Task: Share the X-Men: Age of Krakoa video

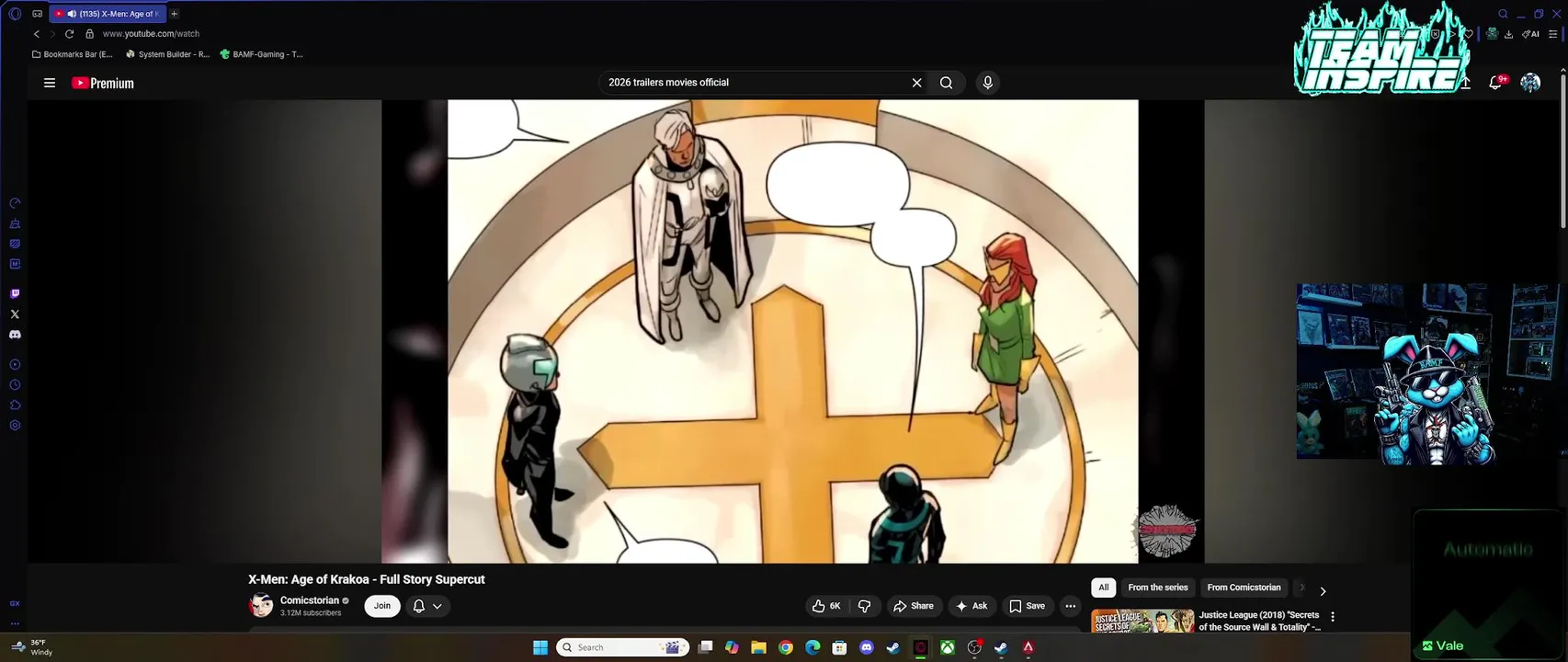Action: coord(913,606)
